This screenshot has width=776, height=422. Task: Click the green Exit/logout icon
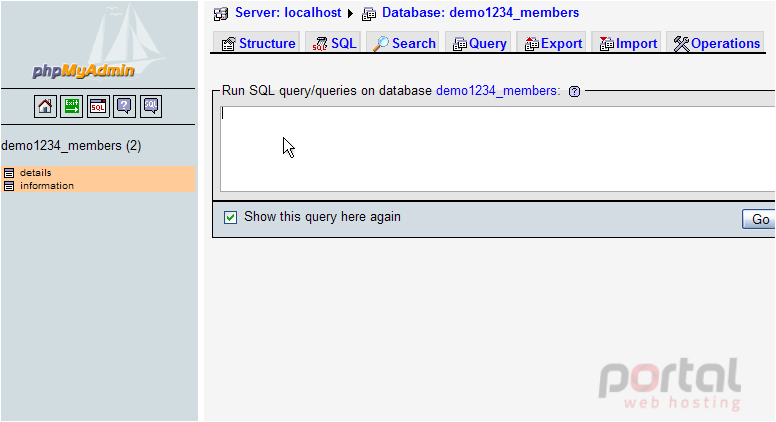(71, 106)
